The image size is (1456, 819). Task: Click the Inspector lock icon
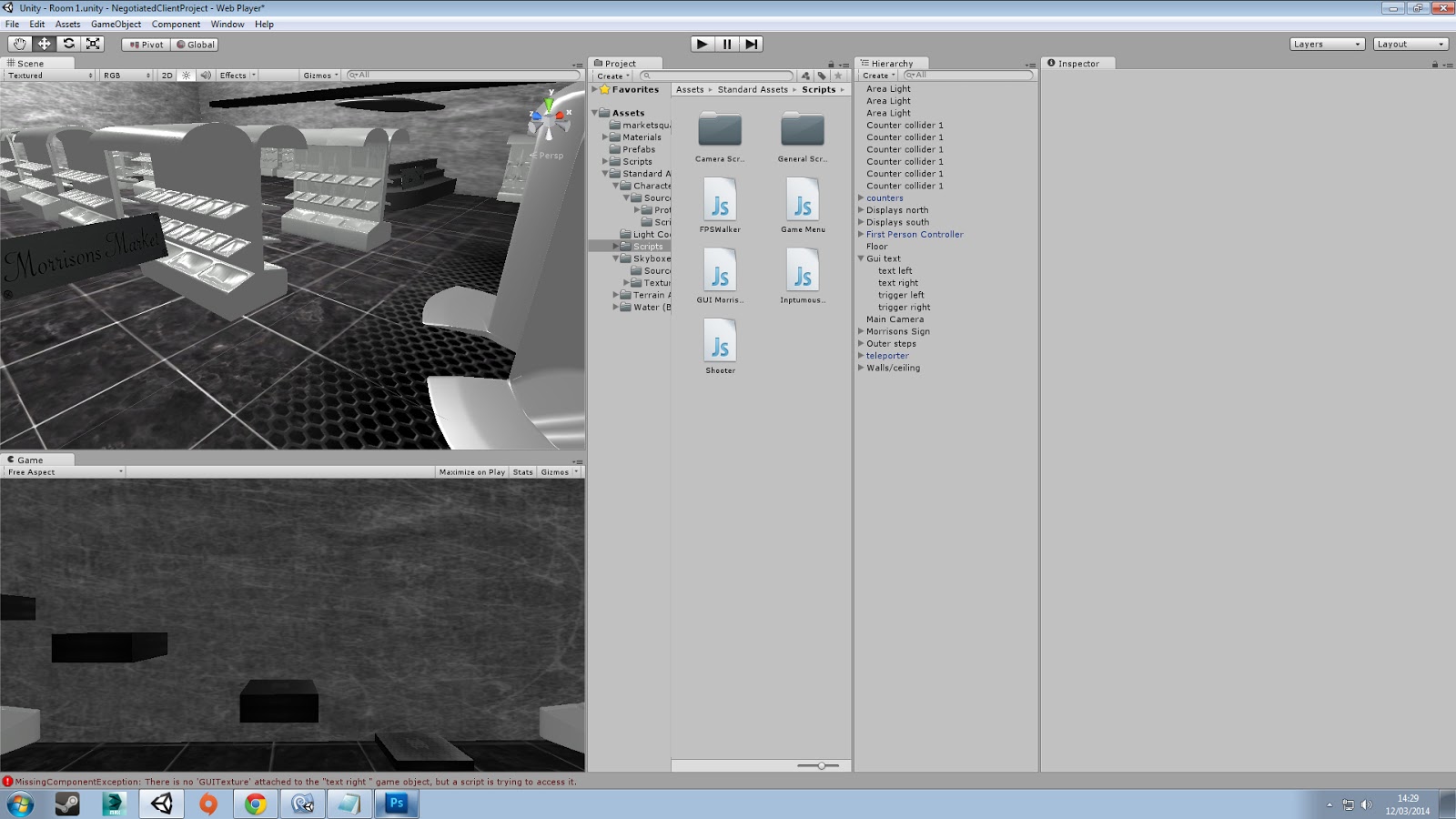pyautogui.click(x=1435, y=64)
